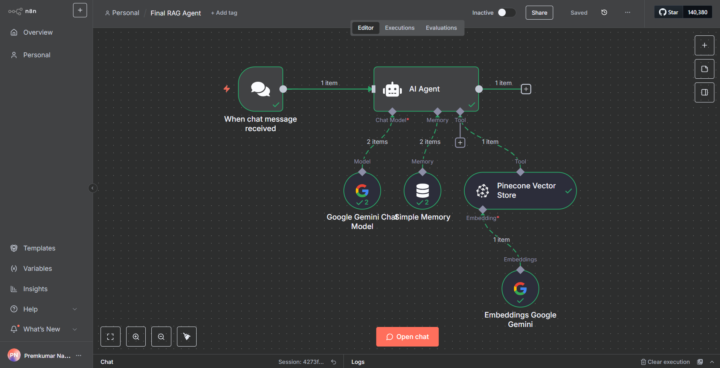The width and height of the screenshot is (720, 368).
Task: Click the Session 4273f label
Action: click(x=301, y=362)
